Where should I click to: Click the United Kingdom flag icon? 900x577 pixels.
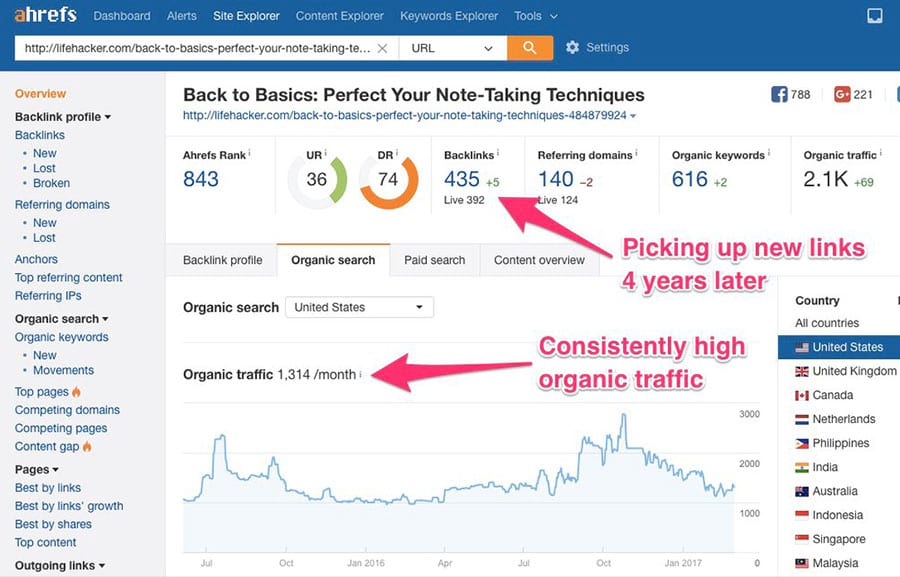click(802, 371)
